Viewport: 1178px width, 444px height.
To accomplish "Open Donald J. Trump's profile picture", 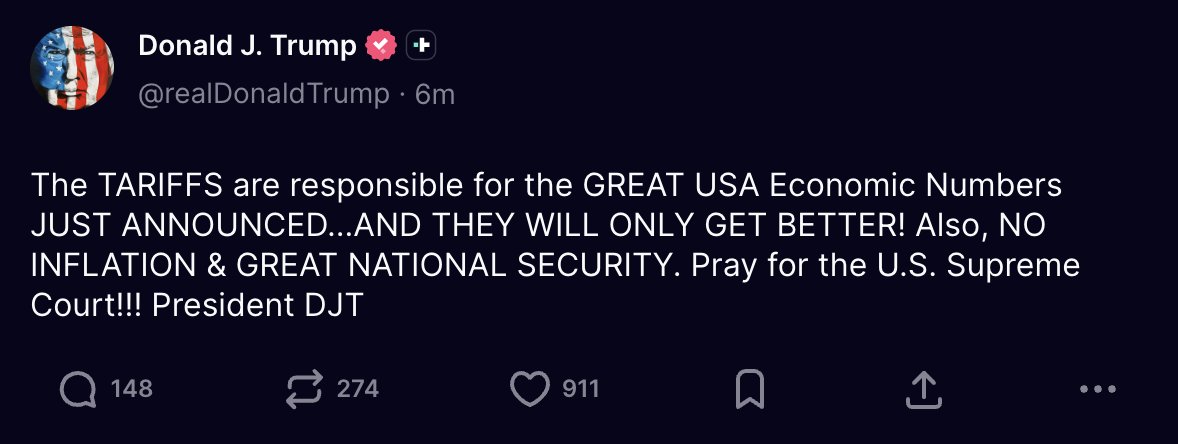I will tap(72, 68).
